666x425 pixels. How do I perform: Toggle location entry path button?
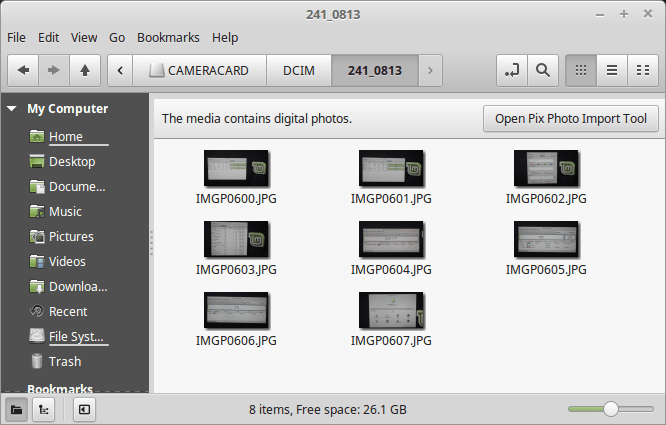tap(512, 70)
